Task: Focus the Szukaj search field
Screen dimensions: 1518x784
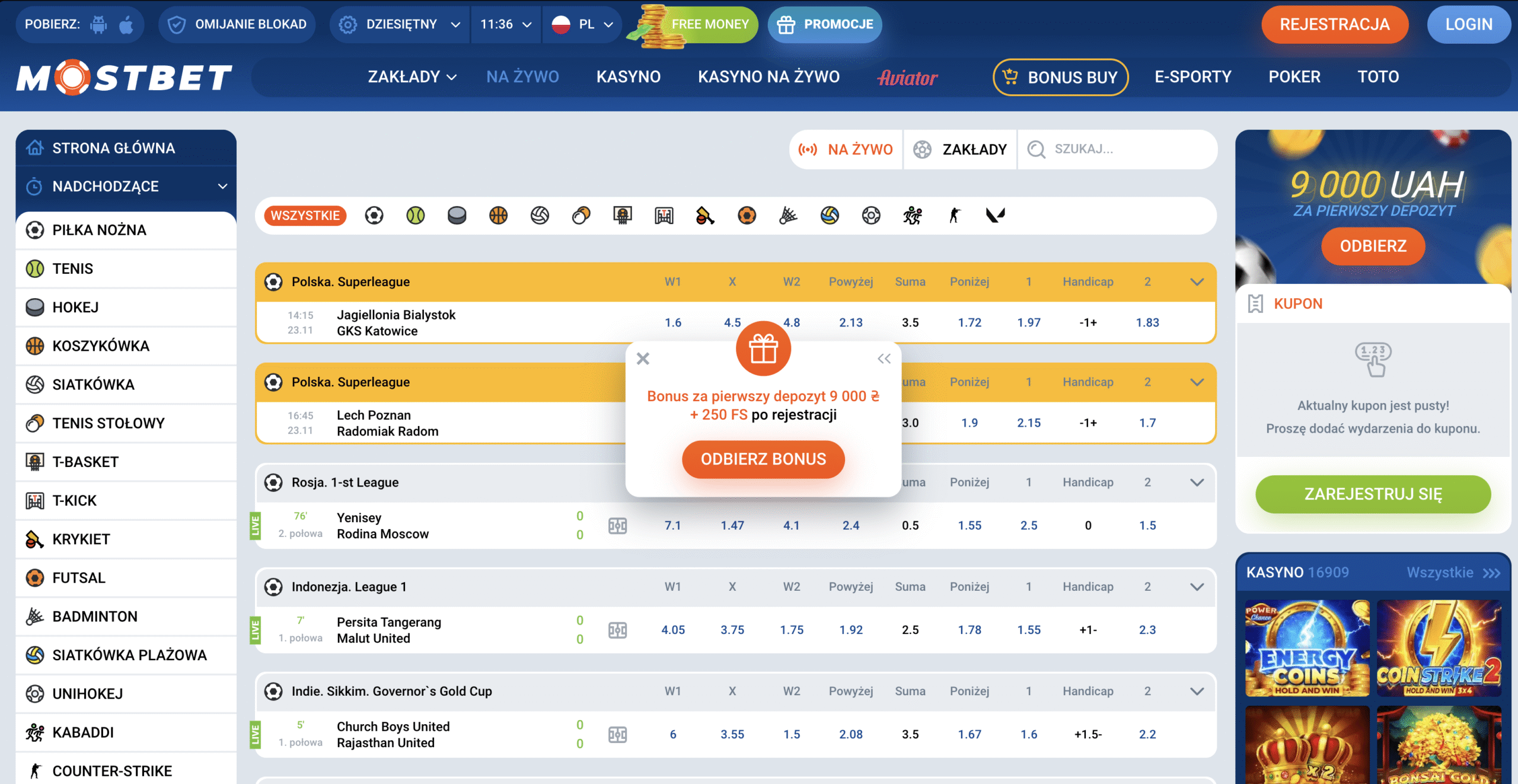Action: pos(1118,149)
